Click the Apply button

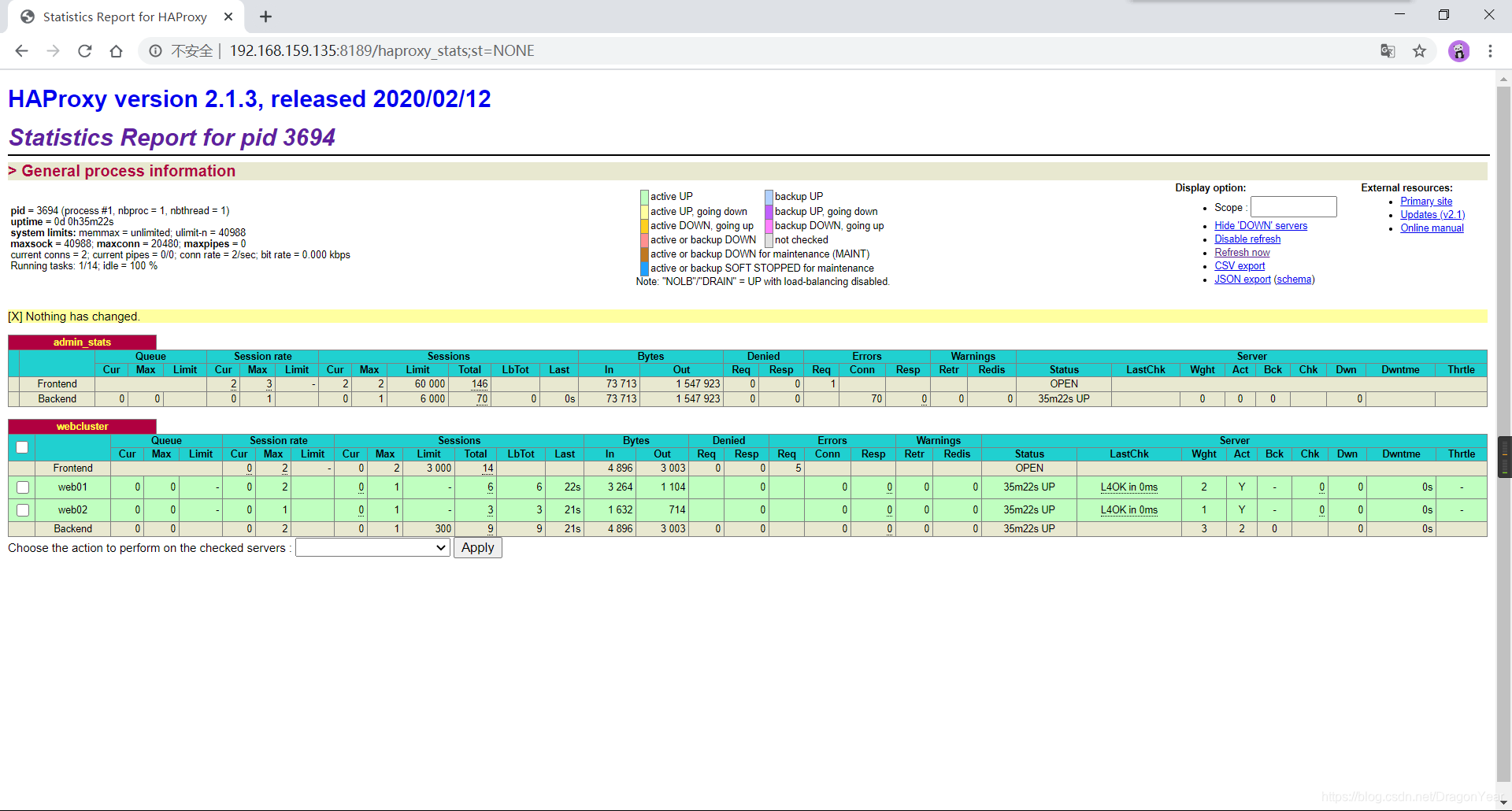click(x=477, y=547)
